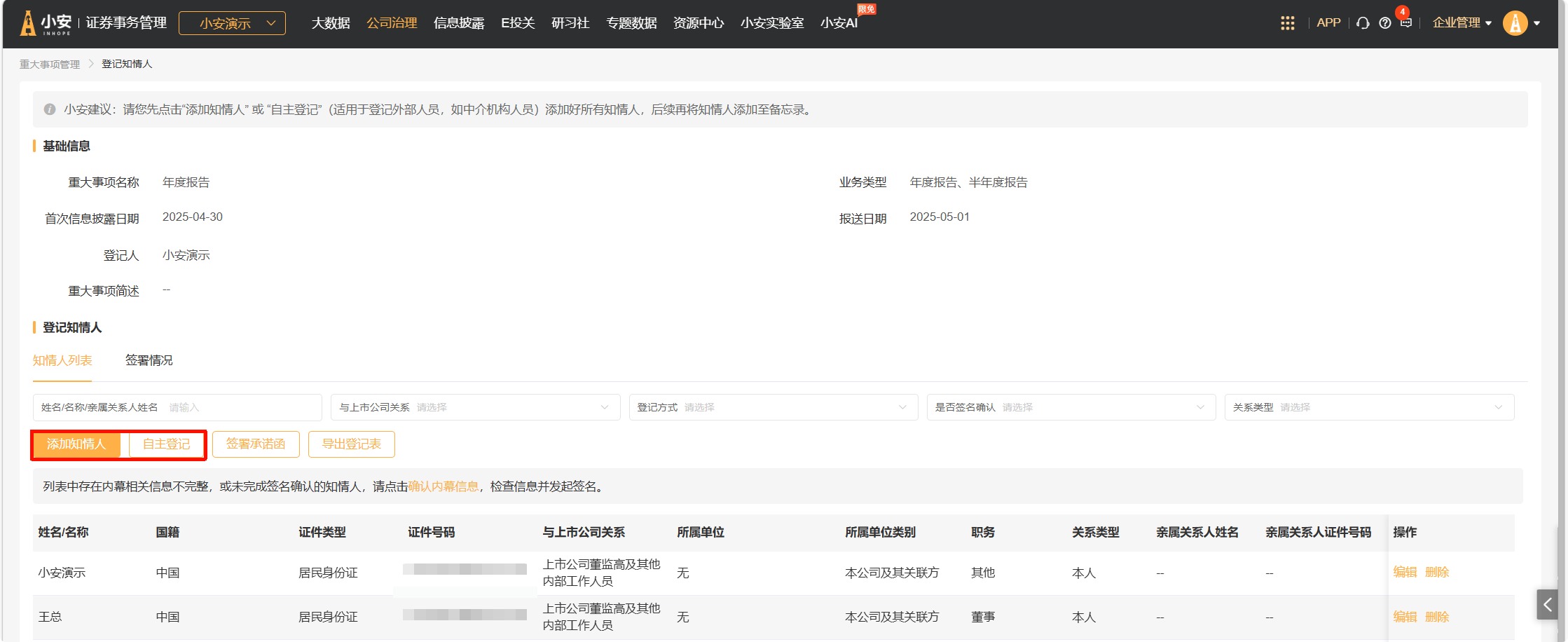Click the headset customer service icon
This screenshot has width=1568, height=642.
point(1362,23)
